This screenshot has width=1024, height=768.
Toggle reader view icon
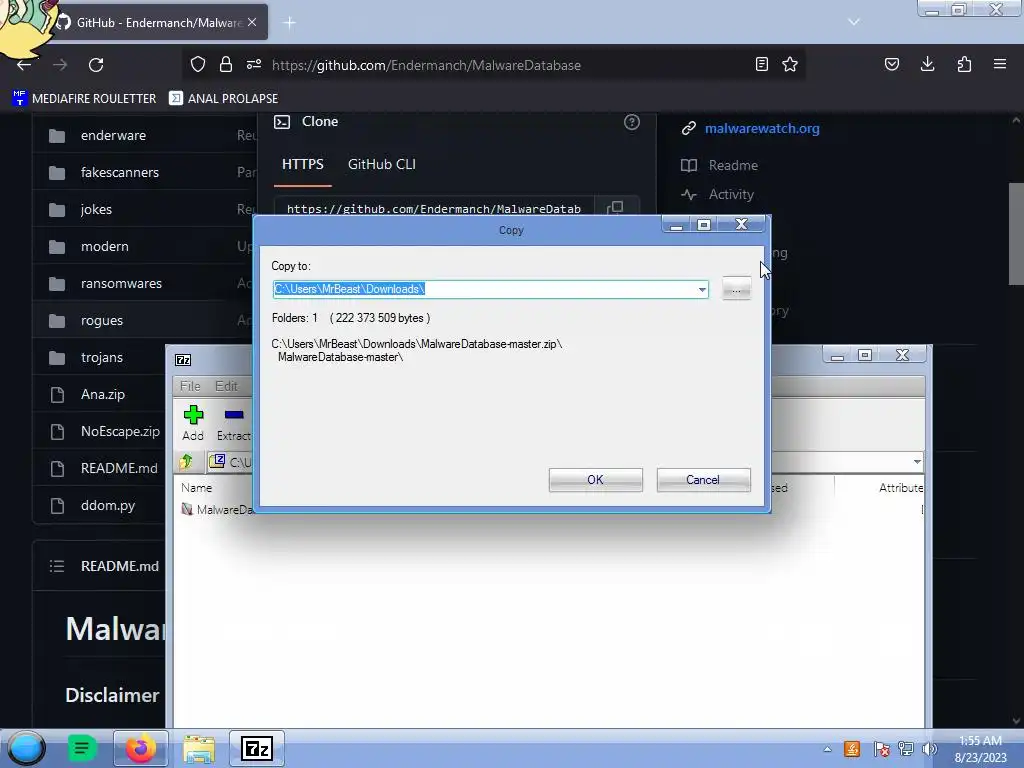coord(761,64)
